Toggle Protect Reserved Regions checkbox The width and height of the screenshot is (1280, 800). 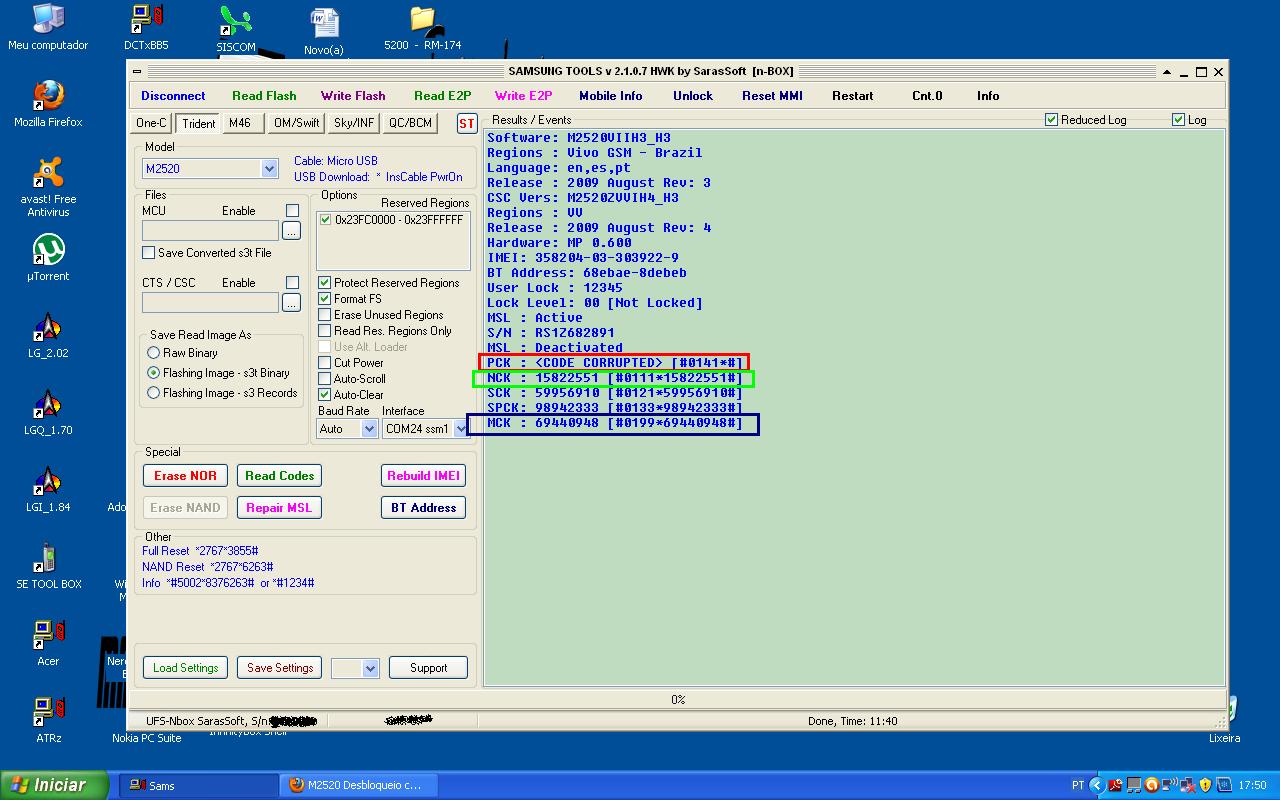pyautogui.click(x=324, y=283)
